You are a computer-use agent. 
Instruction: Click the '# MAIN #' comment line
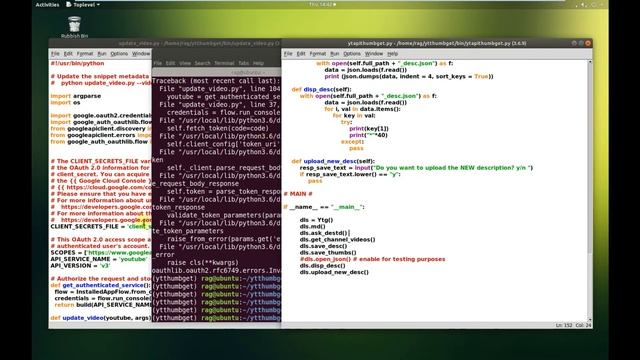click(x=298, y=194)
